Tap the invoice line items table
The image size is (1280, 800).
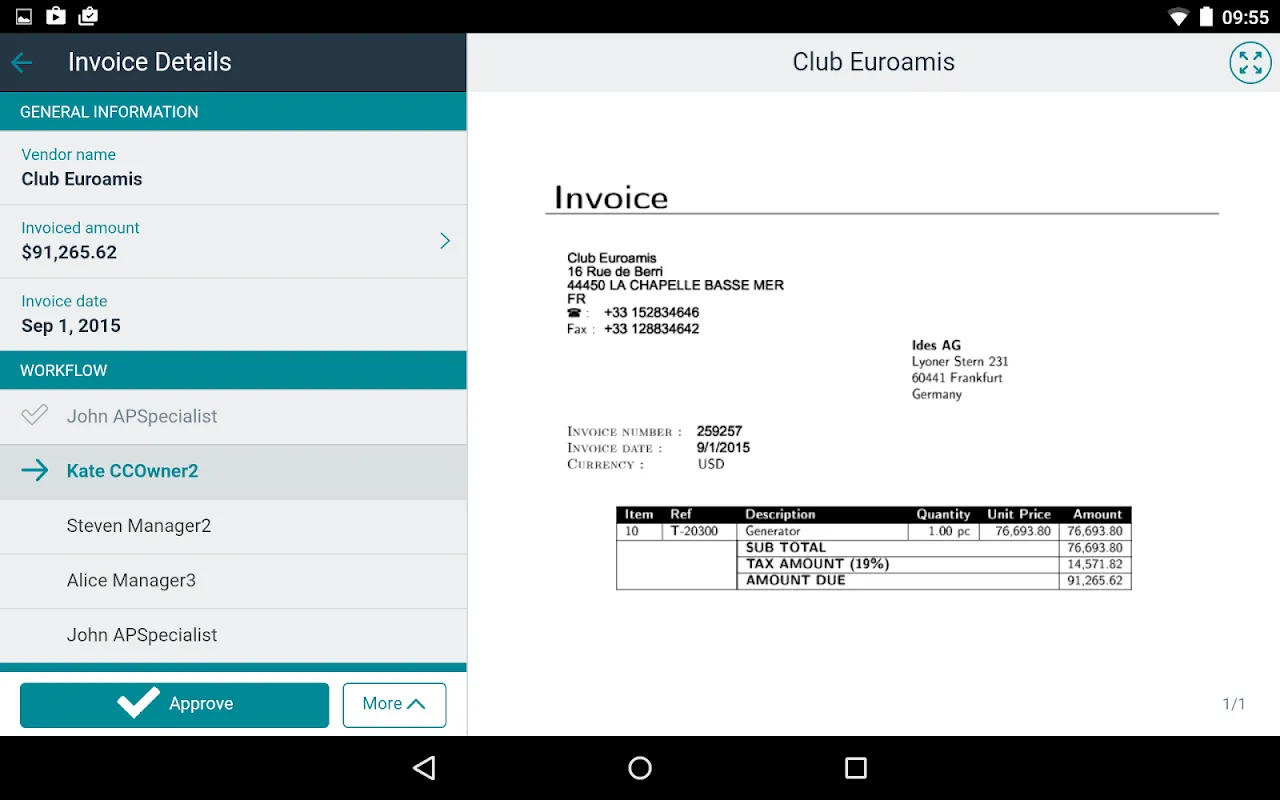tap(873, 548)
